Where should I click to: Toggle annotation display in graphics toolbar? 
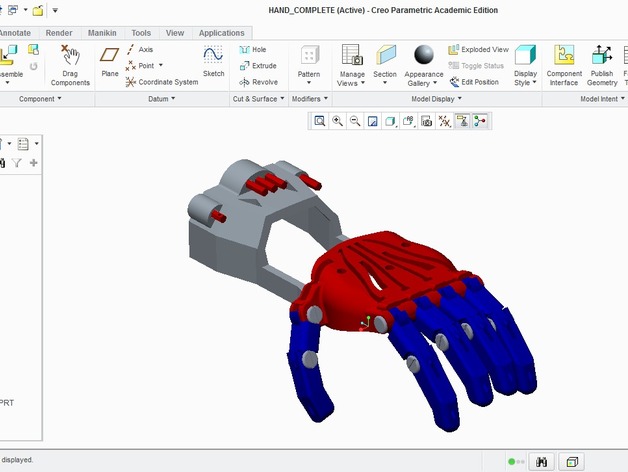[x=462, y=121]
